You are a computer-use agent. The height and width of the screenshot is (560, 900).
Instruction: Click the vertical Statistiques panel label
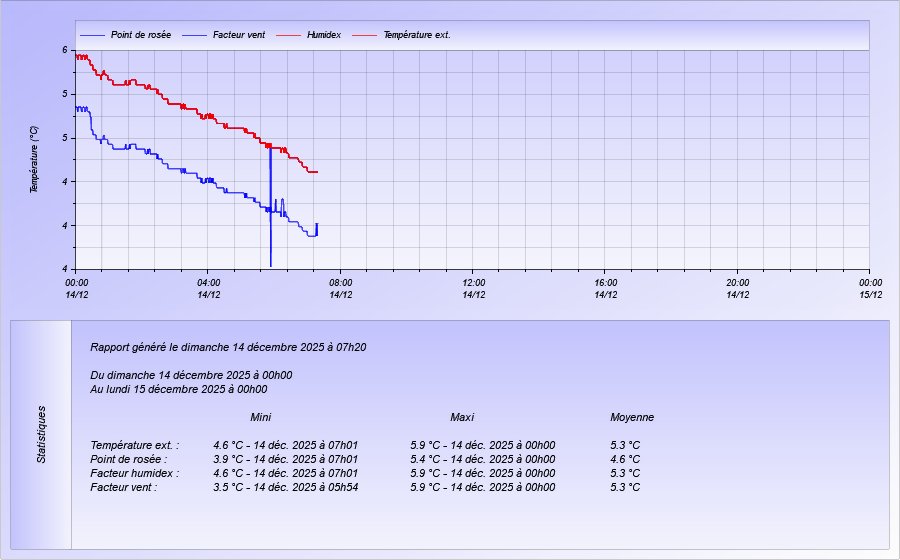coord(42,434)
